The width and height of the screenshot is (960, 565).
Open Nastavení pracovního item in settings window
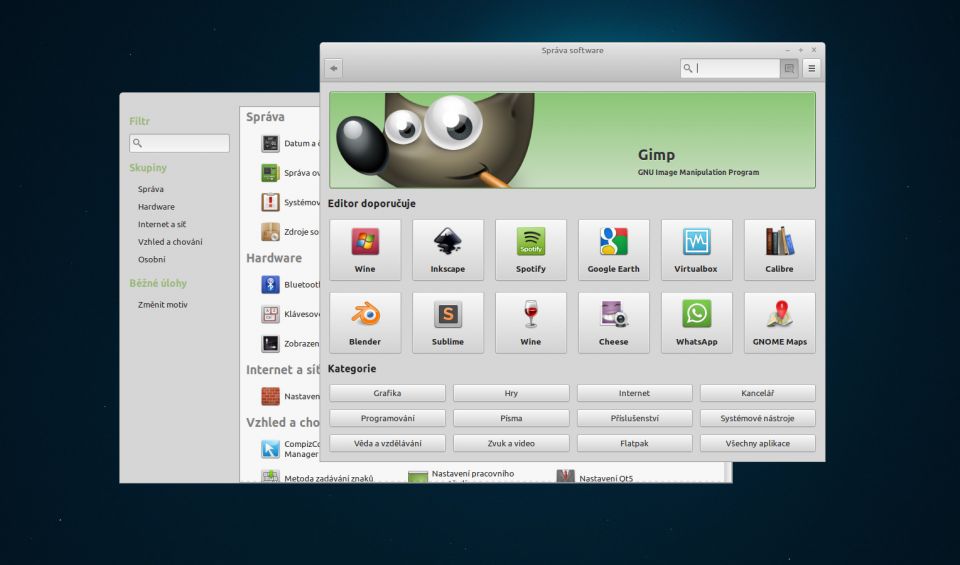point(462,476)
